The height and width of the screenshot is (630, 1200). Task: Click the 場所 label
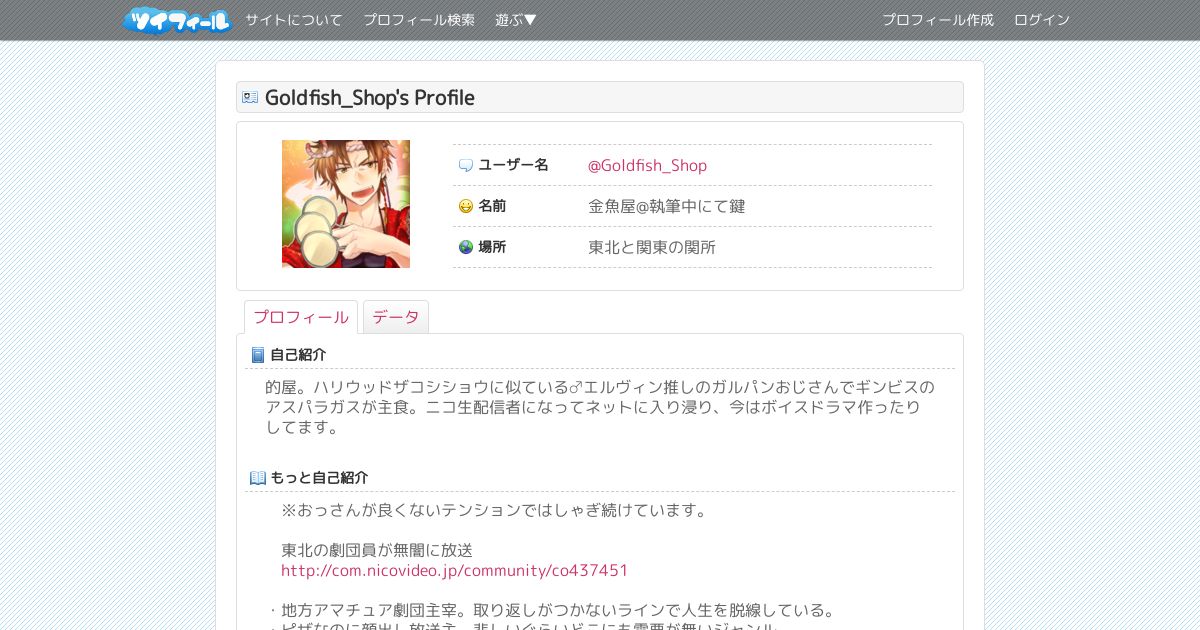point(492,247)
